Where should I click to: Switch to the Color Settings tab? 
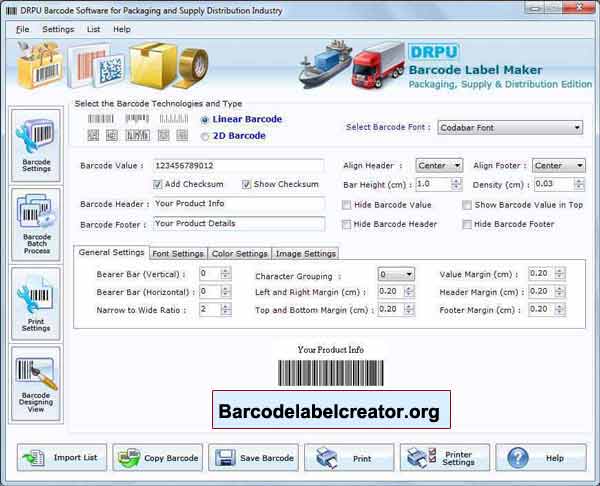click(x=240, y=254)
